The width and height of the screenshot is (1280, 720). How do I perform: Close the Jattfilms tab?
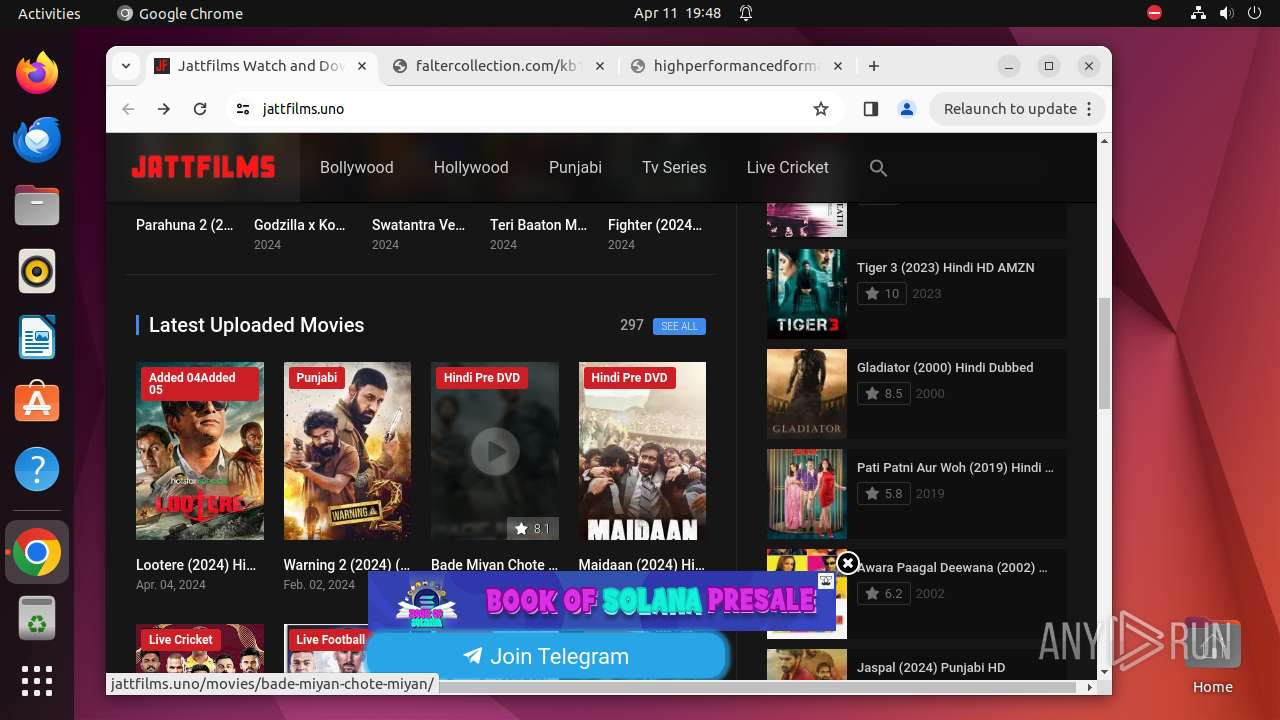362,66
